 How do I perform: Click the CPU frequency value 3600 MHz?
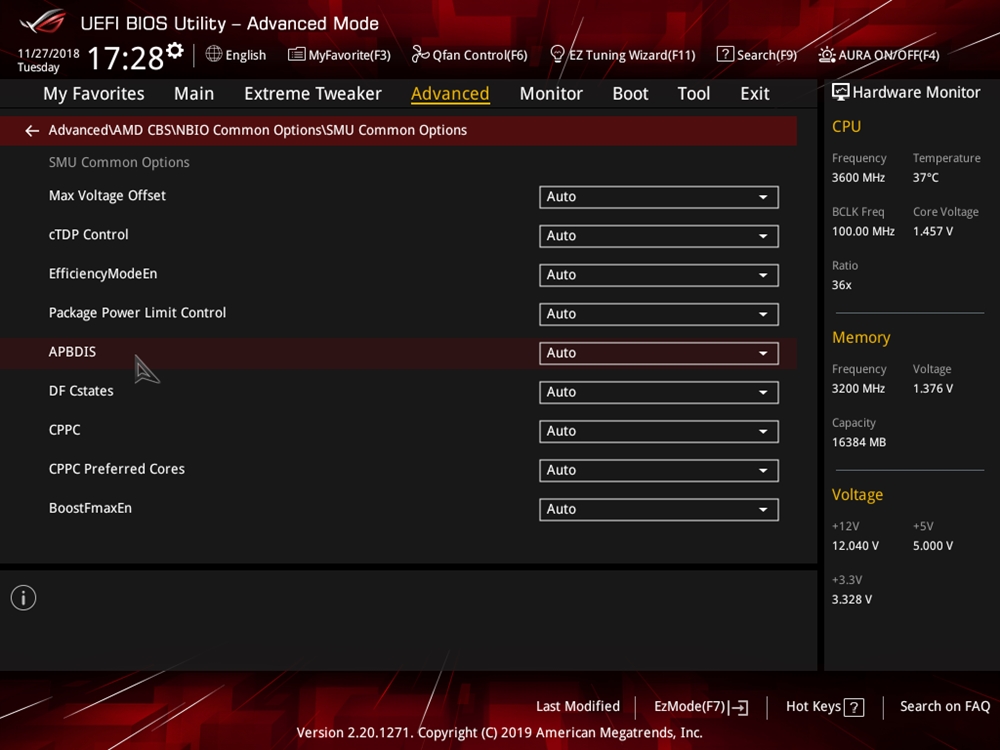pos(858,178)
